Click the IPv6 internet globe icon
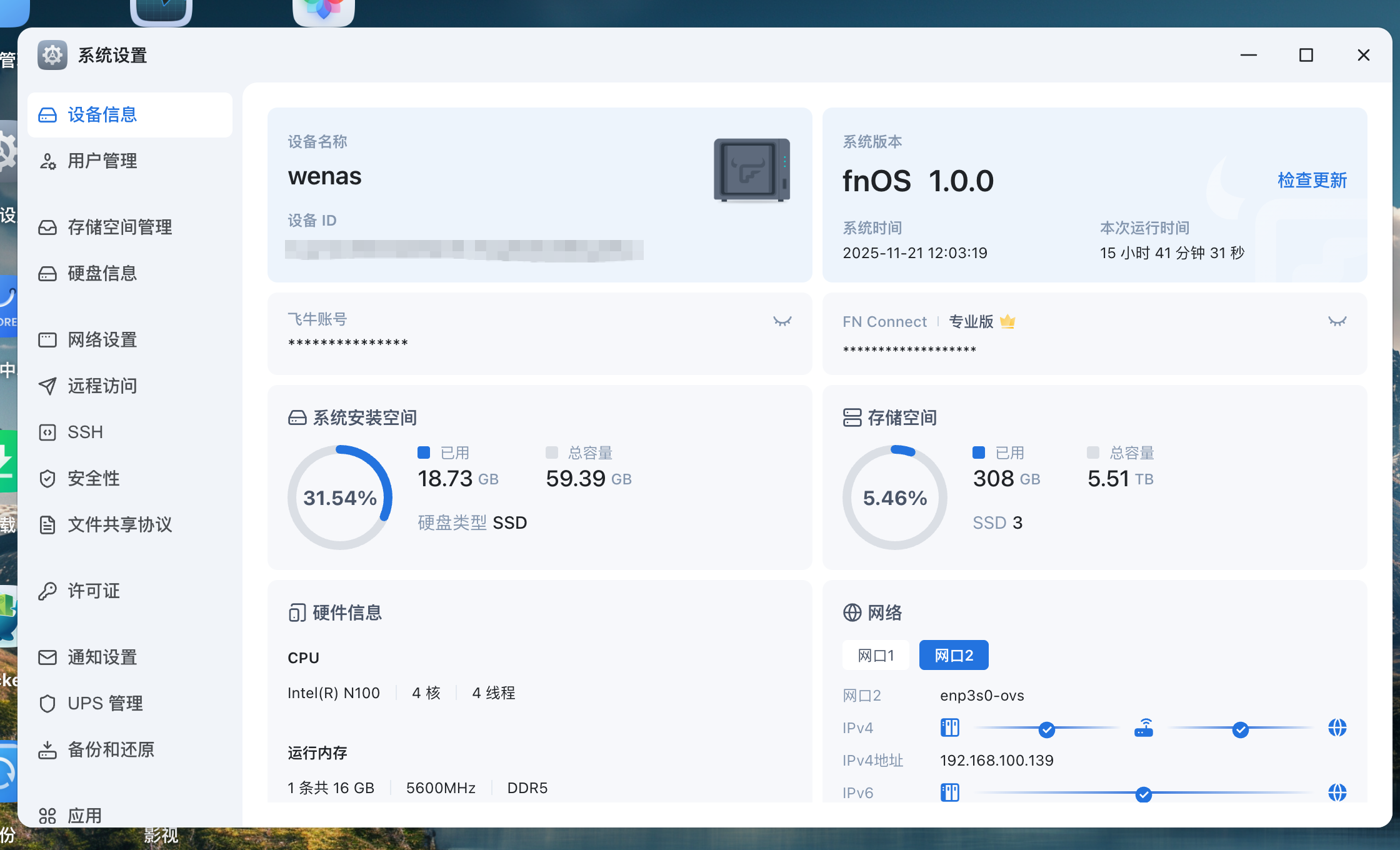 (1337, 793)
